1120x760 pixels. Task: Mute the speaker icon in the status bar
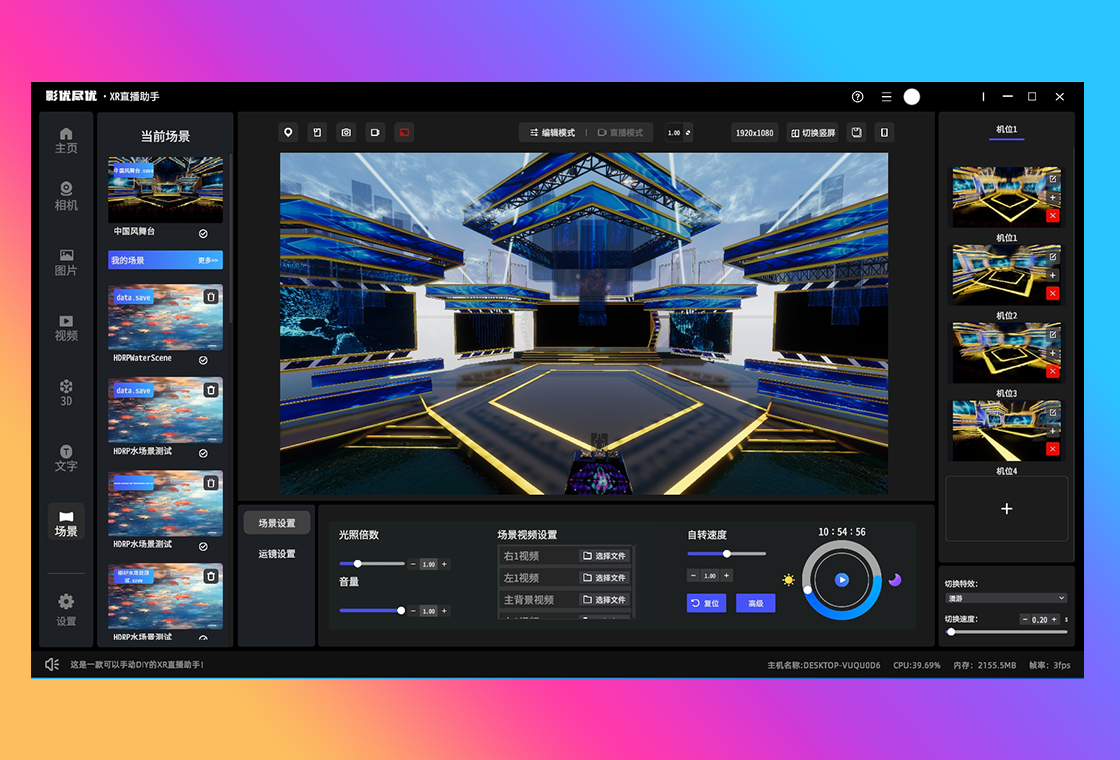(52, 664)
